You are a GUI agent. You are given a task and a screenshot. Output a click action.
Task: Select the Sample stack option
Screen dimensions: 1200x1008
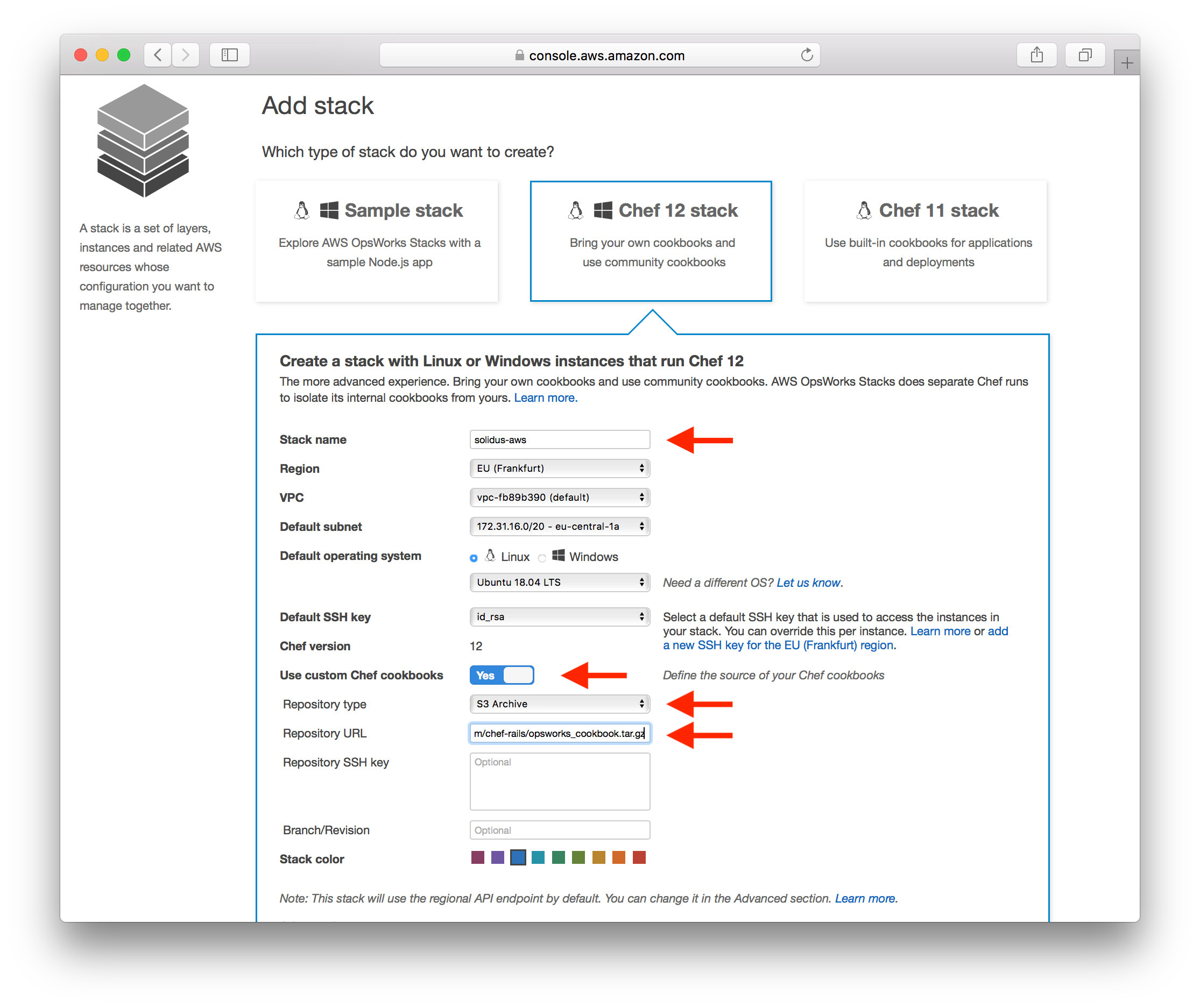pyautogui.click(x=377, y=241)
